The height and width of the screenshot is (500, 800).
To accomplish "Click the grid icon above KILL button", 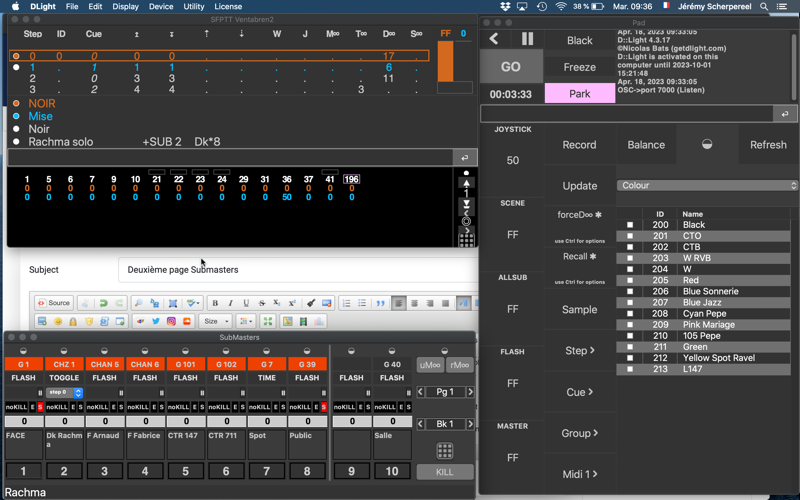I will tap(445, 451).
